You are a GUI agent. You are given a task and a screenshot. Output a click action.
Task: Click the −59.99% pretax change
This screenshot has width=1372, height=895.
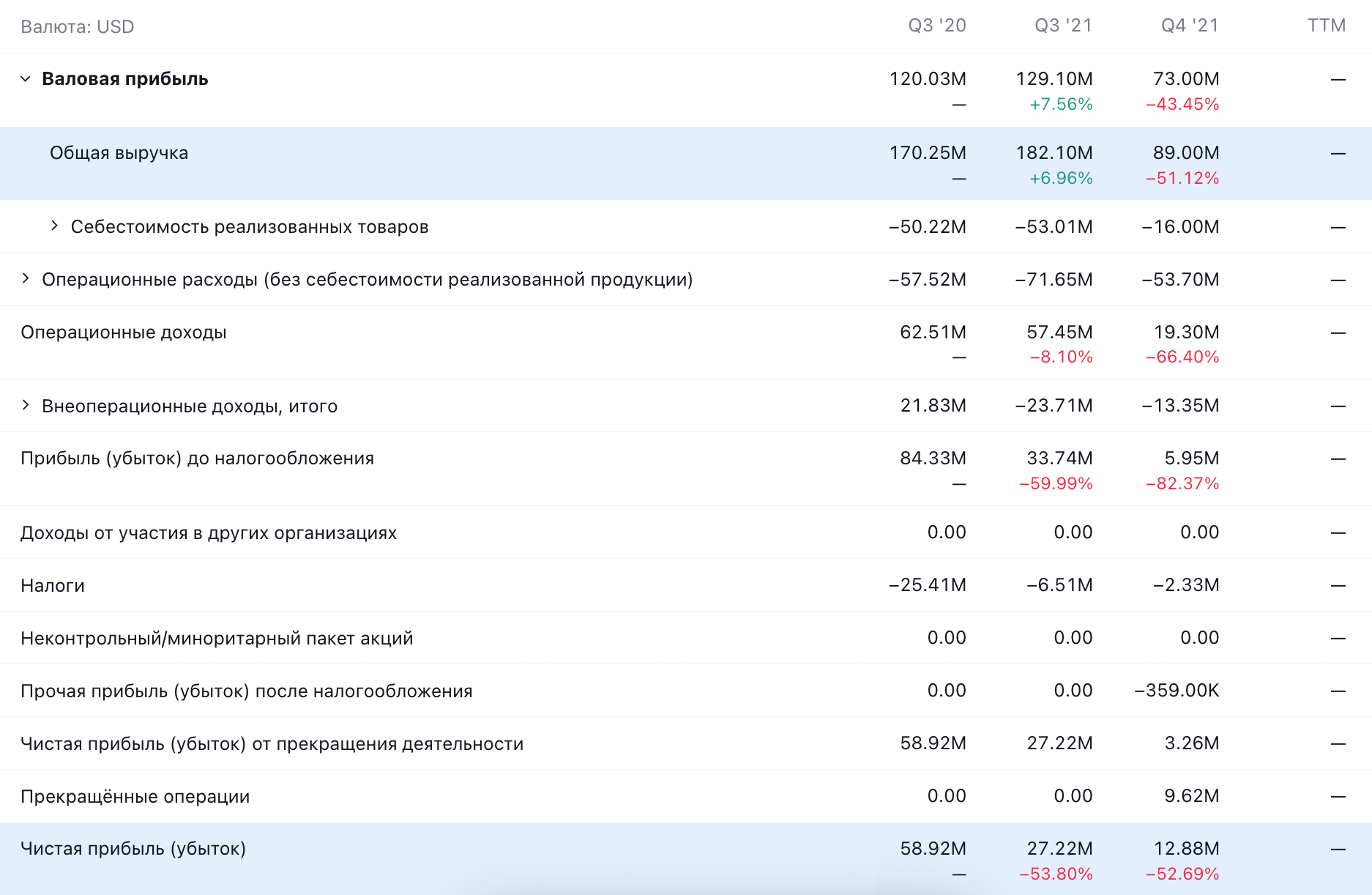(x=1056, y=484)
